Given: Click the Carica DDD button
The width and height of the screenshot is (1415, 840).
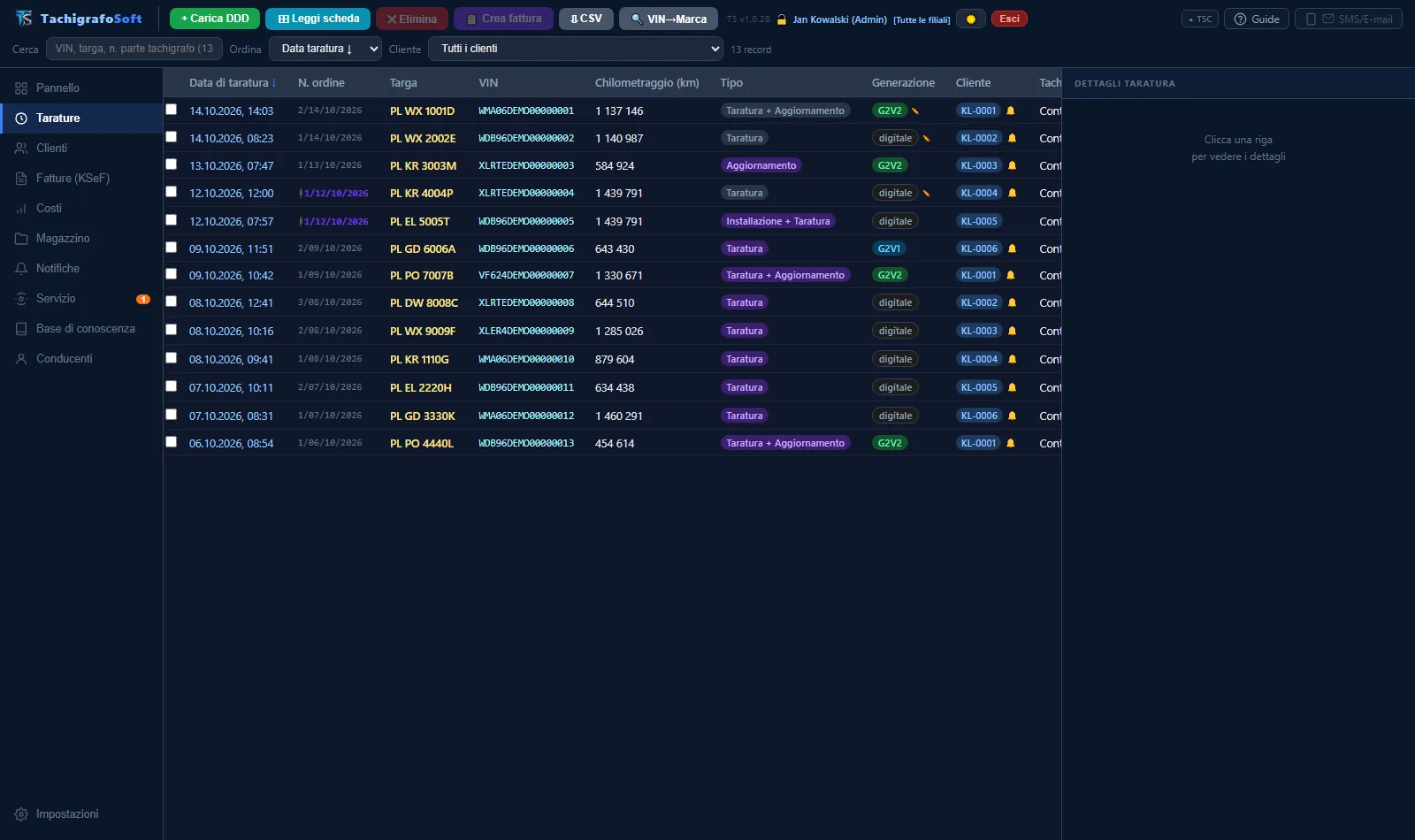Looking at the screenshot, I should point(215,19).
